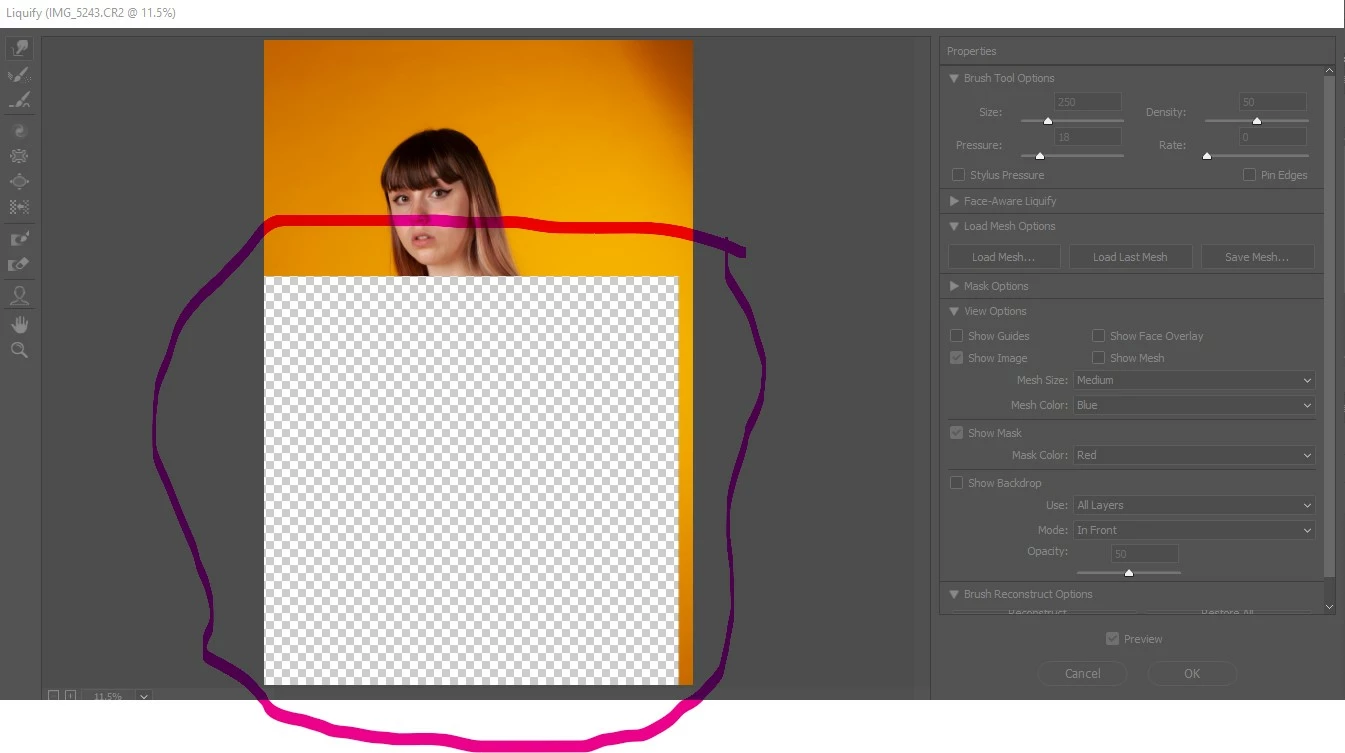The image size is (1345, 753).
Task: Enable Show Mesh checkbox
Action: click(x=1099, y=358)
